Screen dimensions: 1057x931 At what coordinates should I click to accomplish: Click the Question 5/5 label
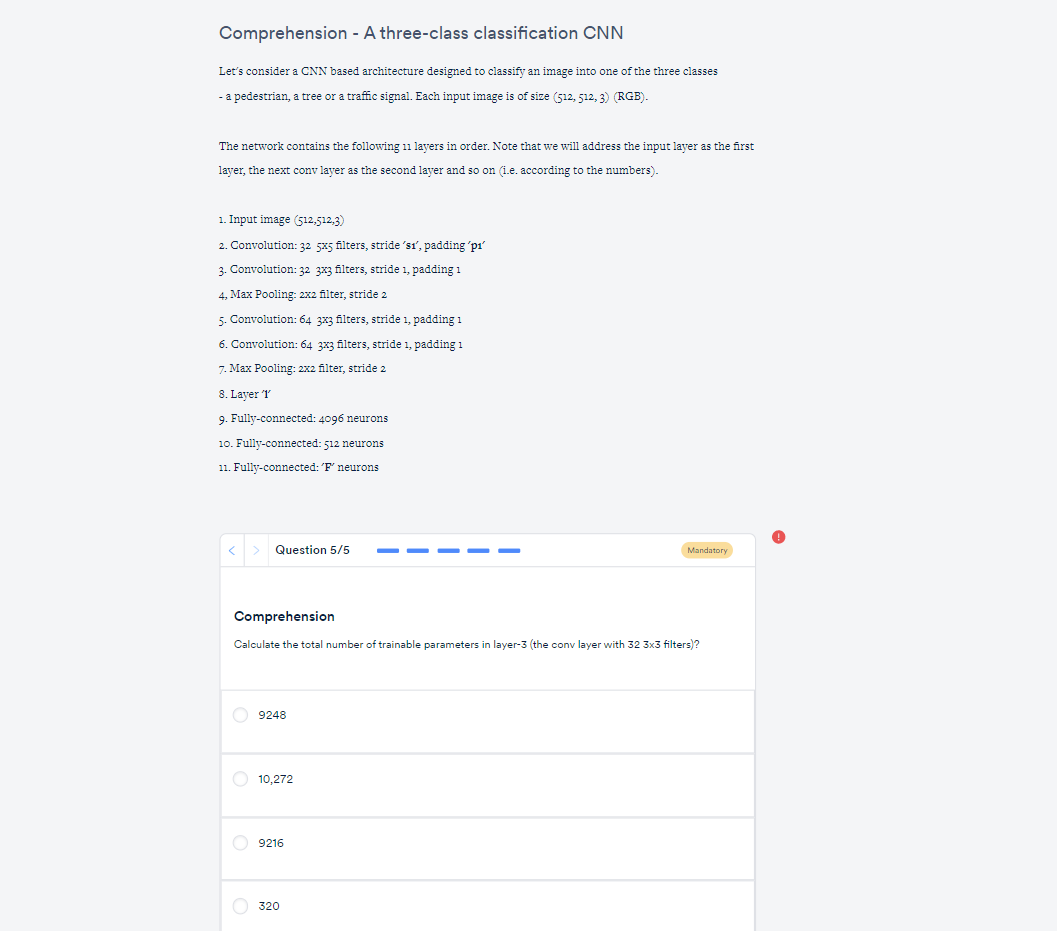pyautogui.click(x=311, y=549)
